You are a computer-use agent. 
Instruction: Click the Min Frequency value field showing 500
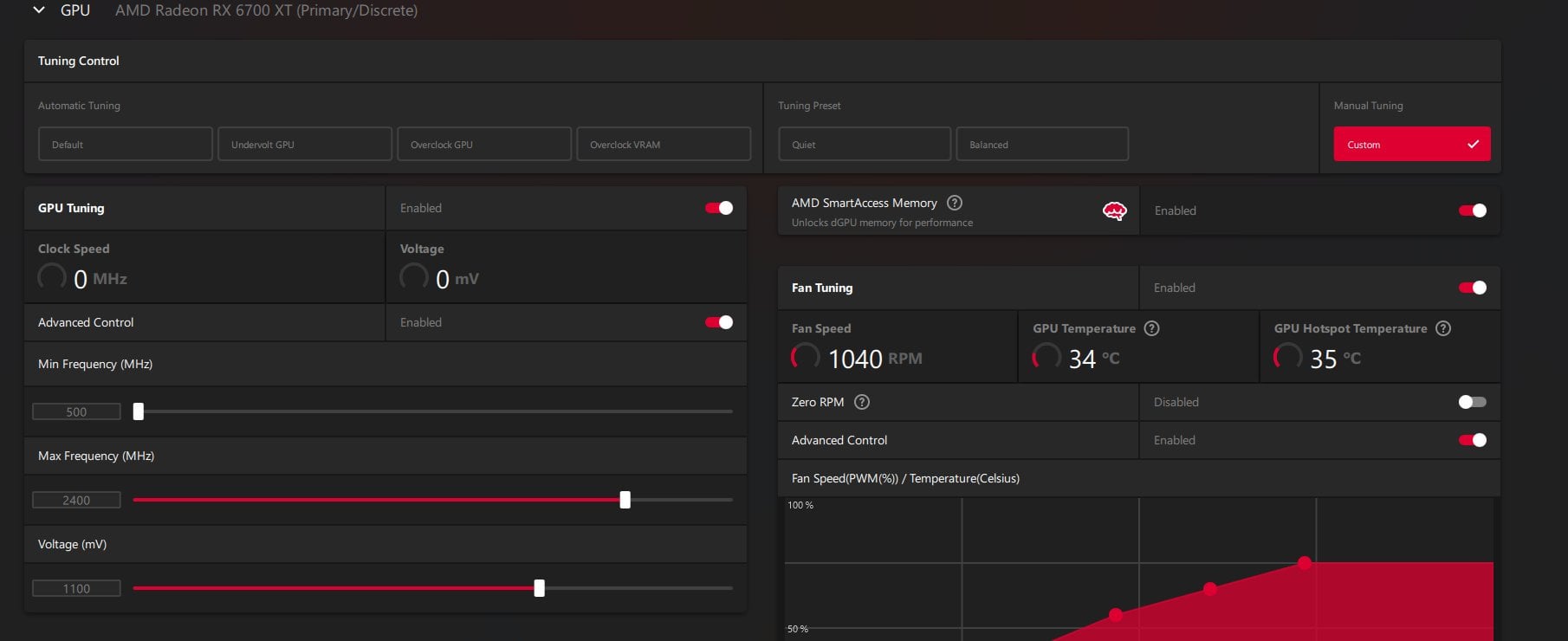76,411
